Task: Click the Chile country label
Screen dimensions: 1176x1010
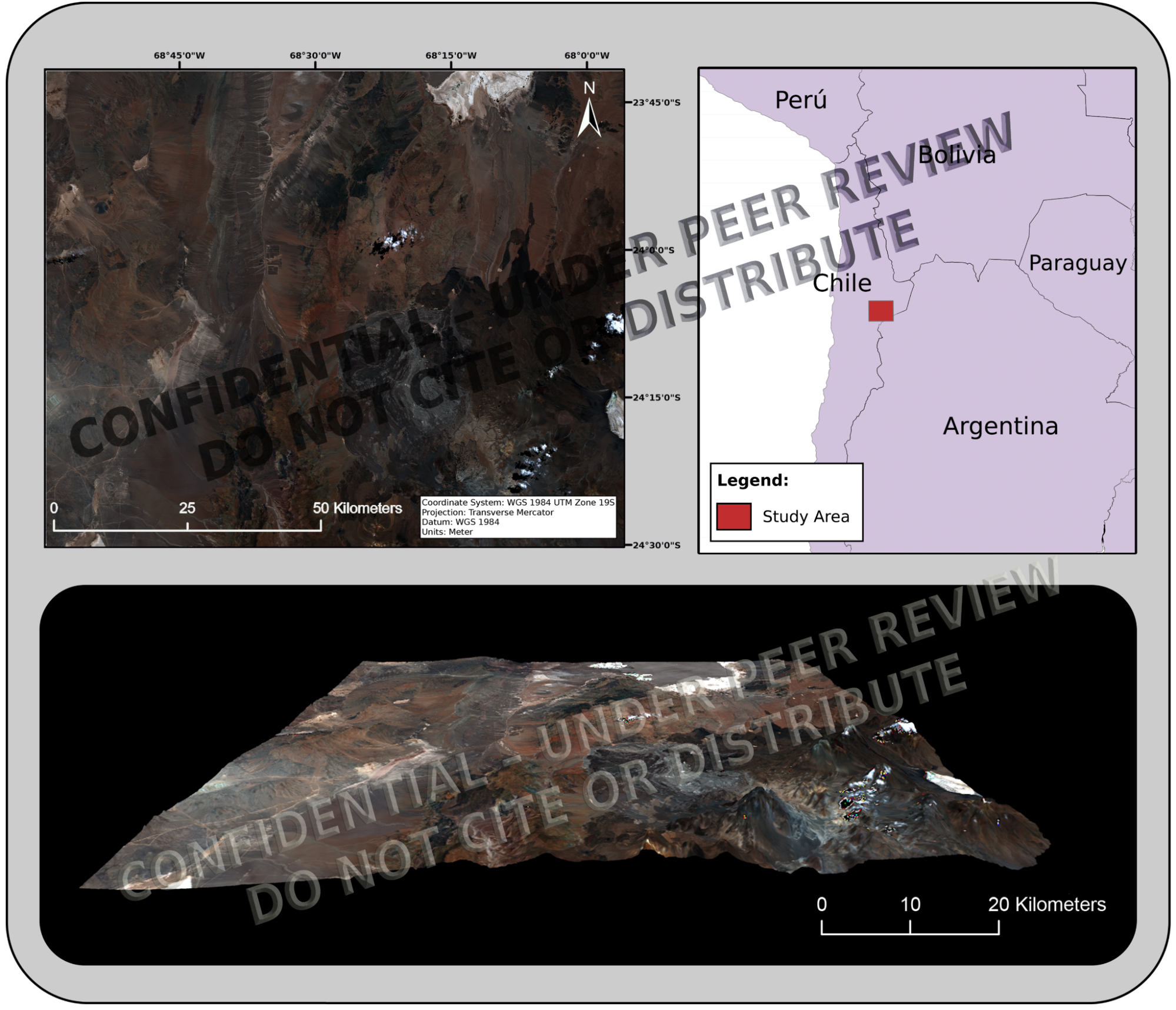Action: tap(842, 283)
